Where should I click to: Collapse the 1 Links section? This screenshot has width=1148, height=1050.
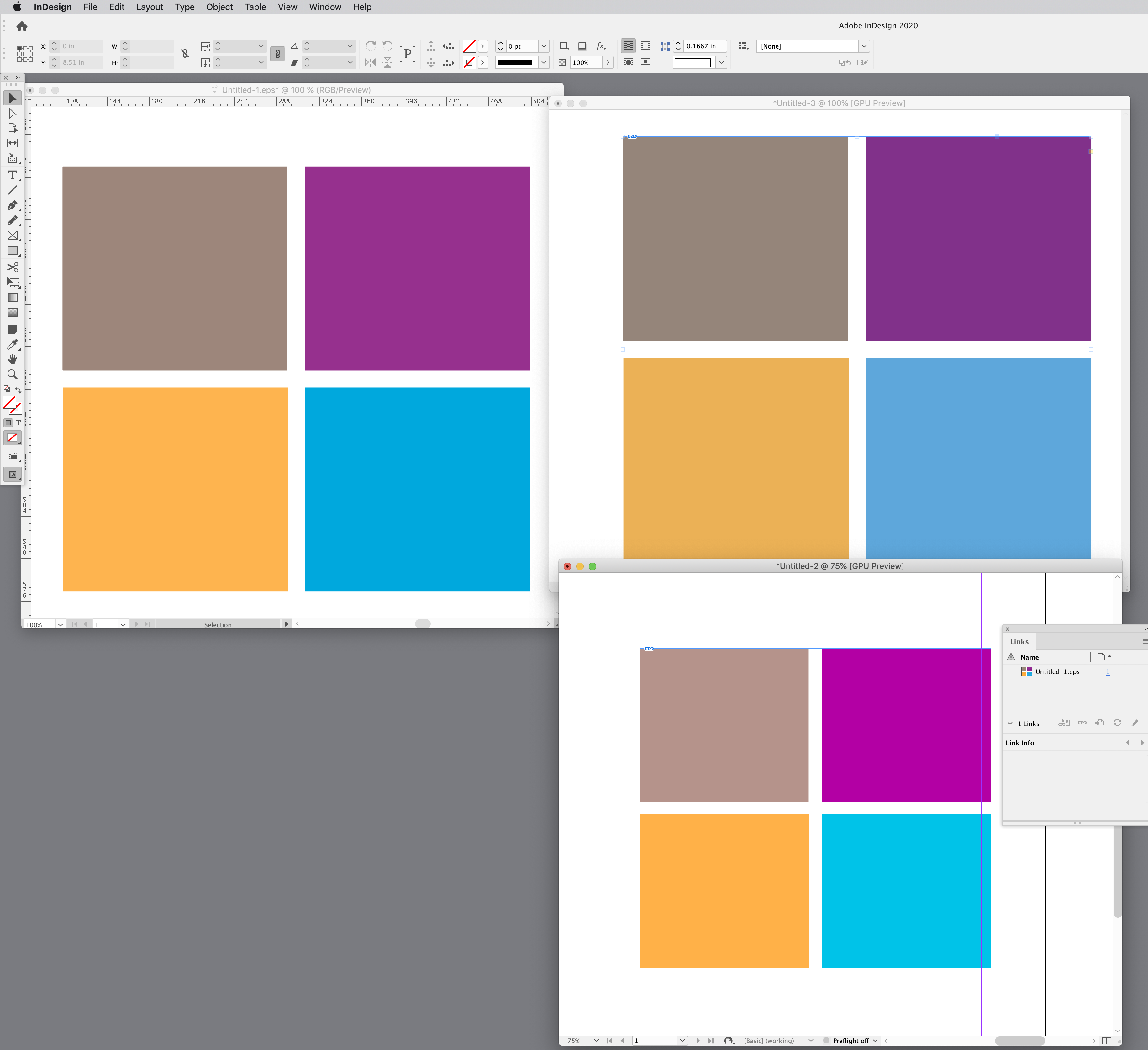pos(1010,724)
